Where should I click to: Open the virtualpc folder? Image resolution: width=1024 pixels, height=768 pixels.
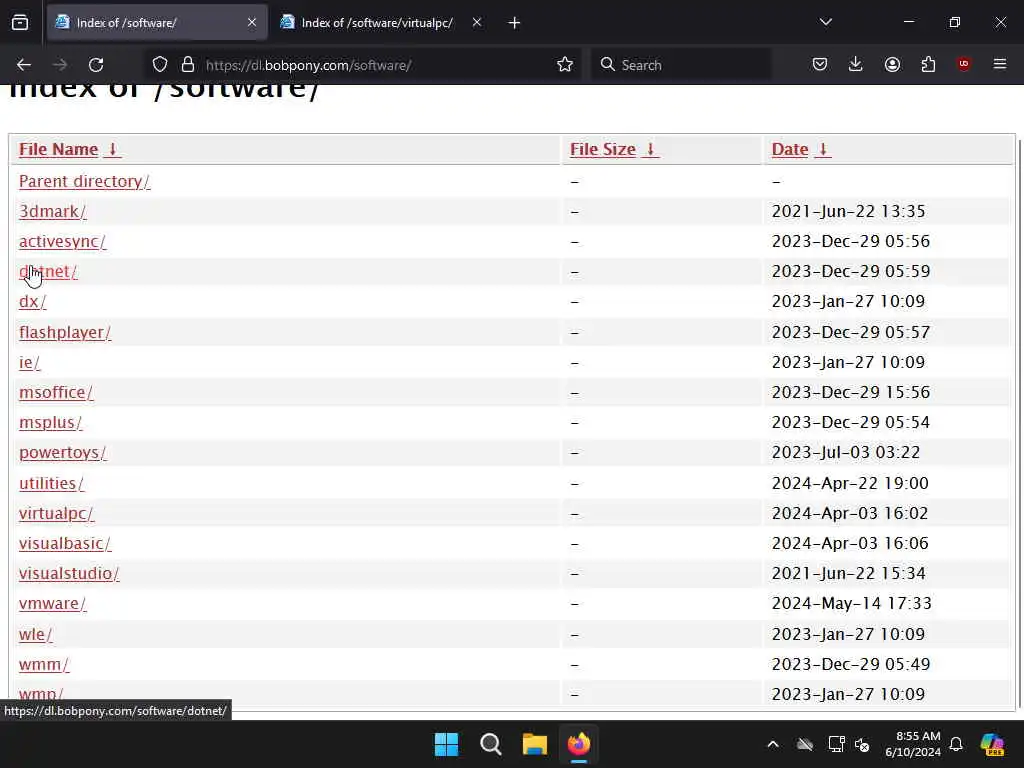click(x=56, y=513)
